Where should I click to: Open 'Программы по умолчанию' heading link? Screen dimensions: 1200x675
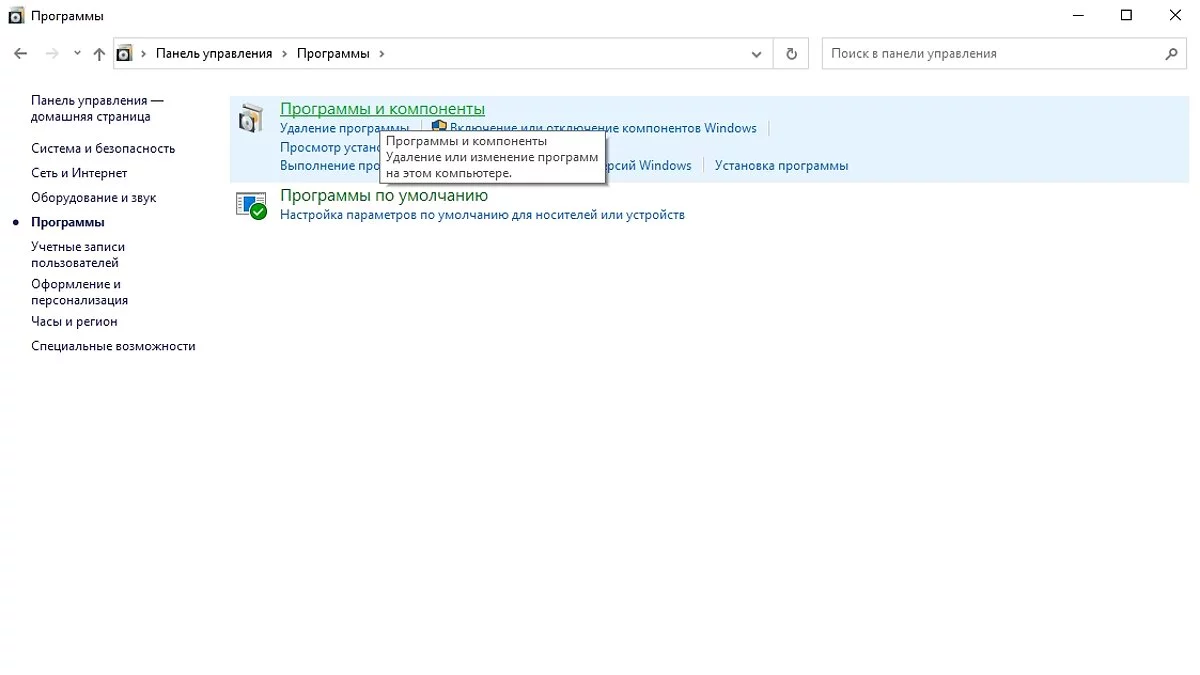point(384,196)
